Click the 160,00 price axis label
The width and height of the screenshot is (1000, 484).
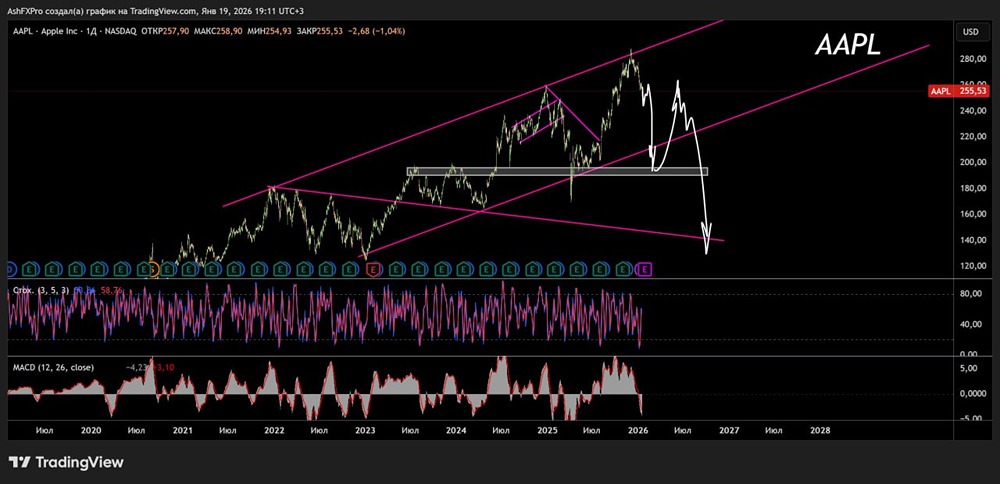[973, 214]
